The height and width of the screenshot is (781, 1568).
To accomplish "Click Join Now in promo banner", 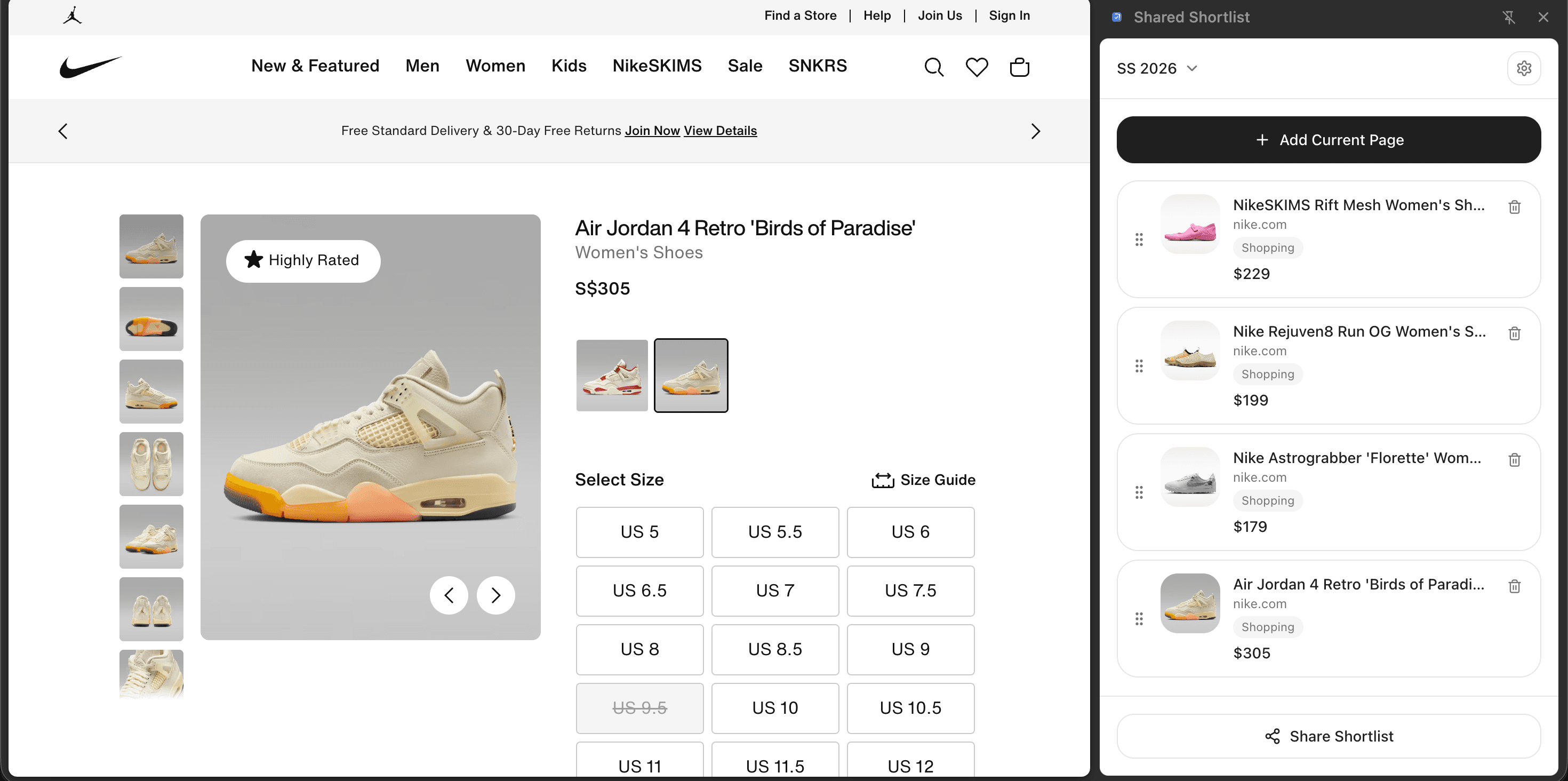I will pos(652,131).
